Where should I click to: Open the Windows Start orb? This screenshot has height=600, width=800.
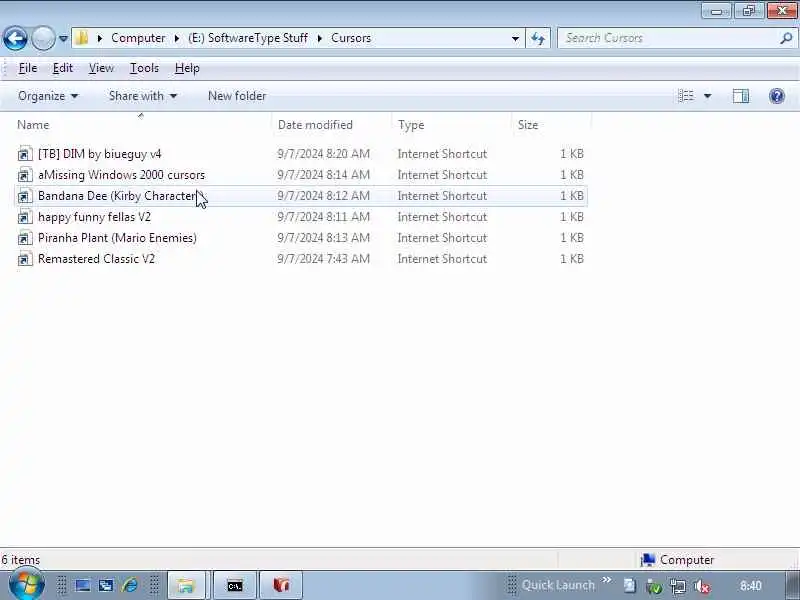(26, 585)
